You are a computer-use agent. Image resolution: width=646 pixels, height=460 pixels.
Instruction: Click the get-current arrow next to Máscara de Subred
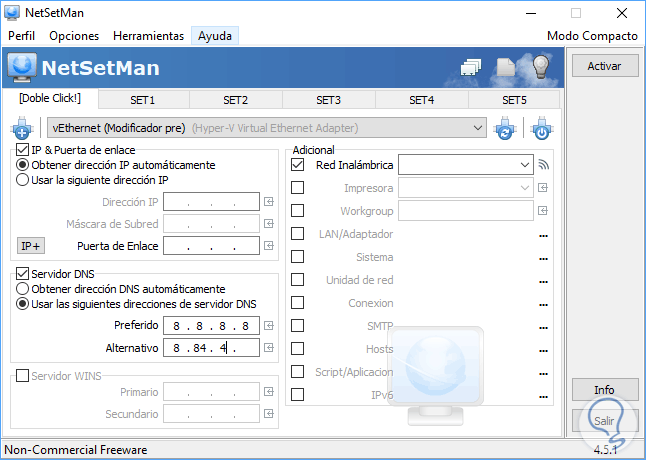(x=269, y=224)
